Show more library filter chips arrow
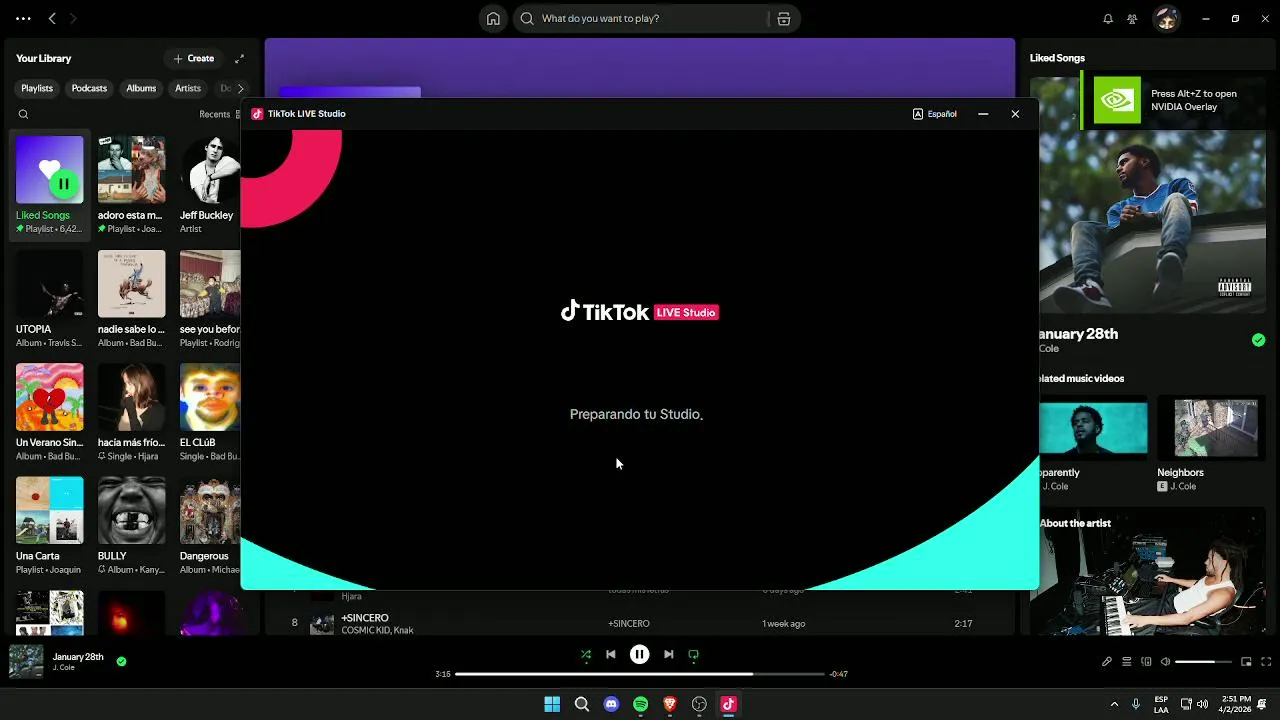Screen dimensions: 1280x720 click(x=240, y=88)
